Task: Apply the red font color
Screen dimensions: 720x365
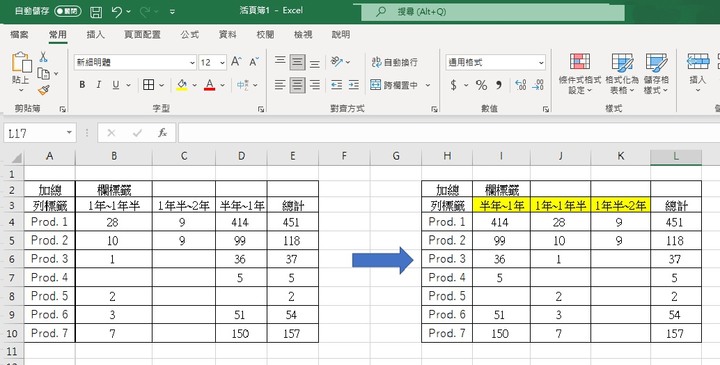Action: coord(209,85)
